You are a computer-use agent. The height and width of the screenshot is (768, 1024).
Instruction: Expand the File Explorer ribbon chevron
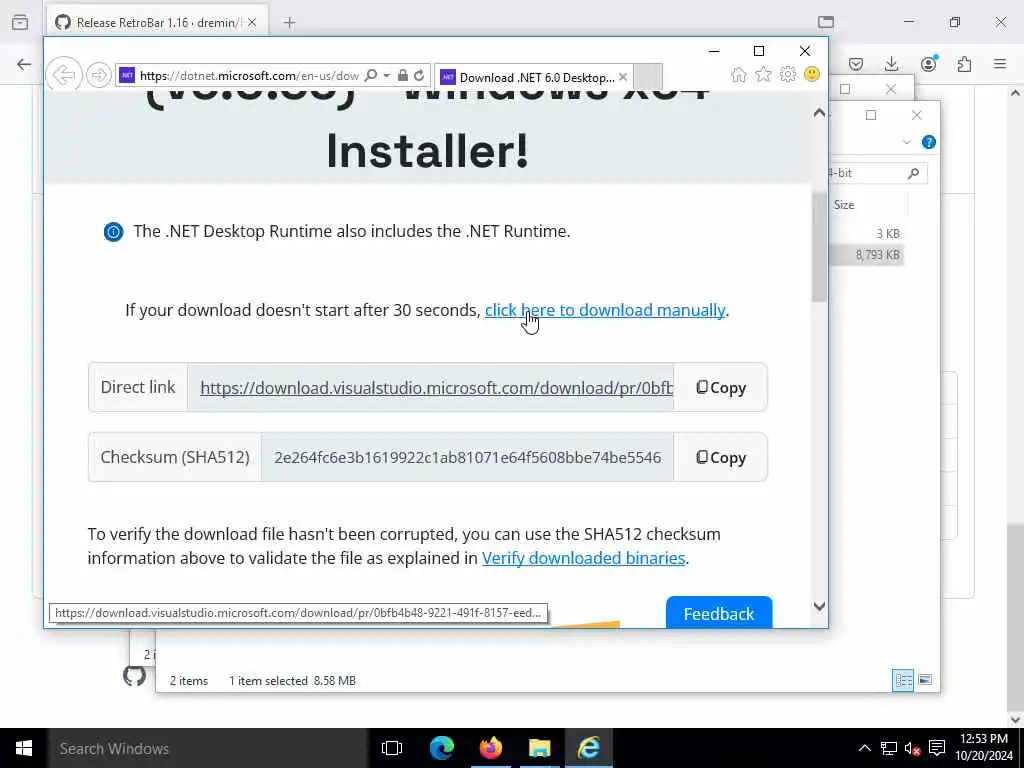tap(906, 142)
